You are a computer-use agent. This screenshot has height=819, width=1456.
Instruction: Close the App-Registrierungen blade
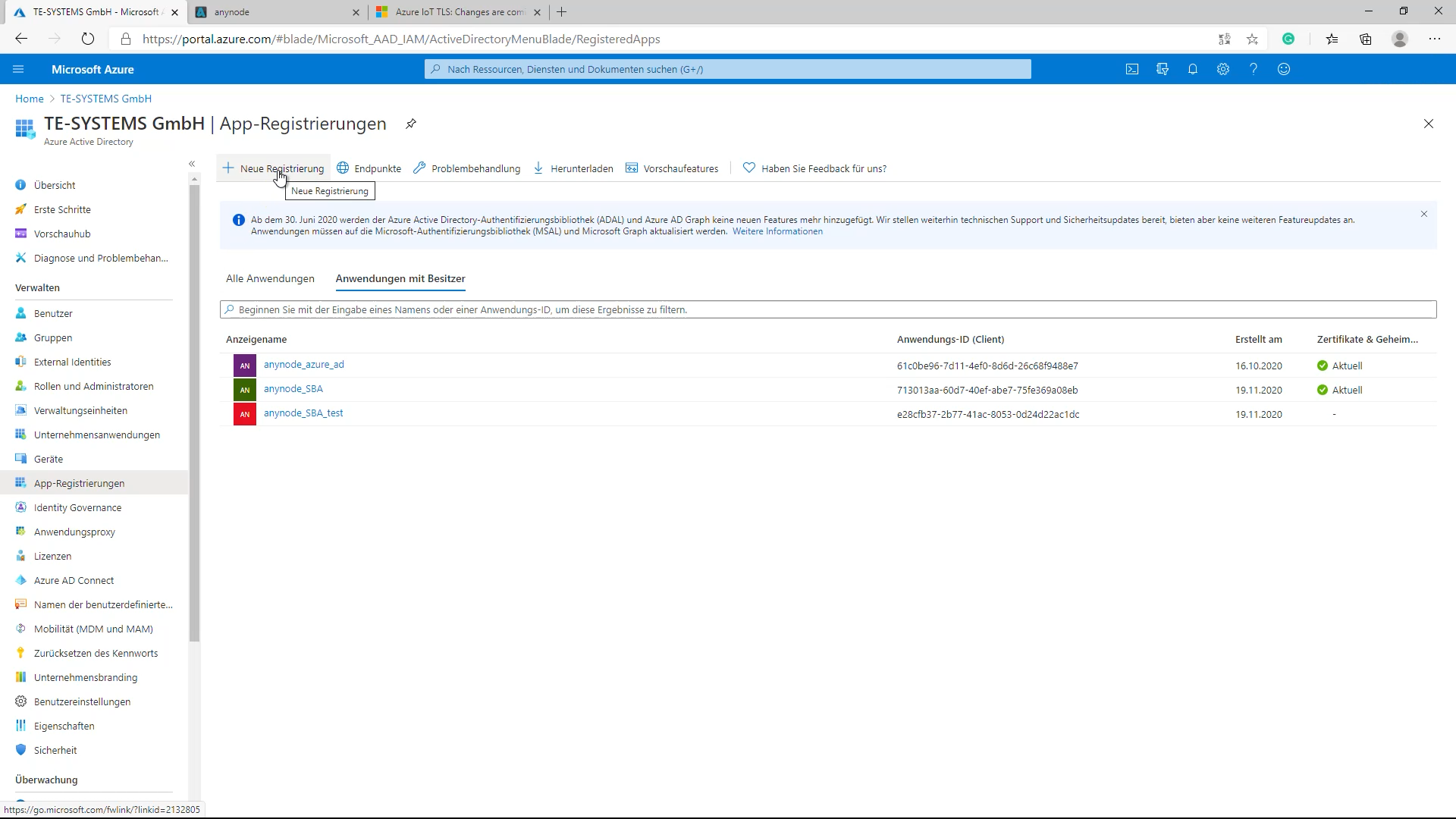[1429, 124]
